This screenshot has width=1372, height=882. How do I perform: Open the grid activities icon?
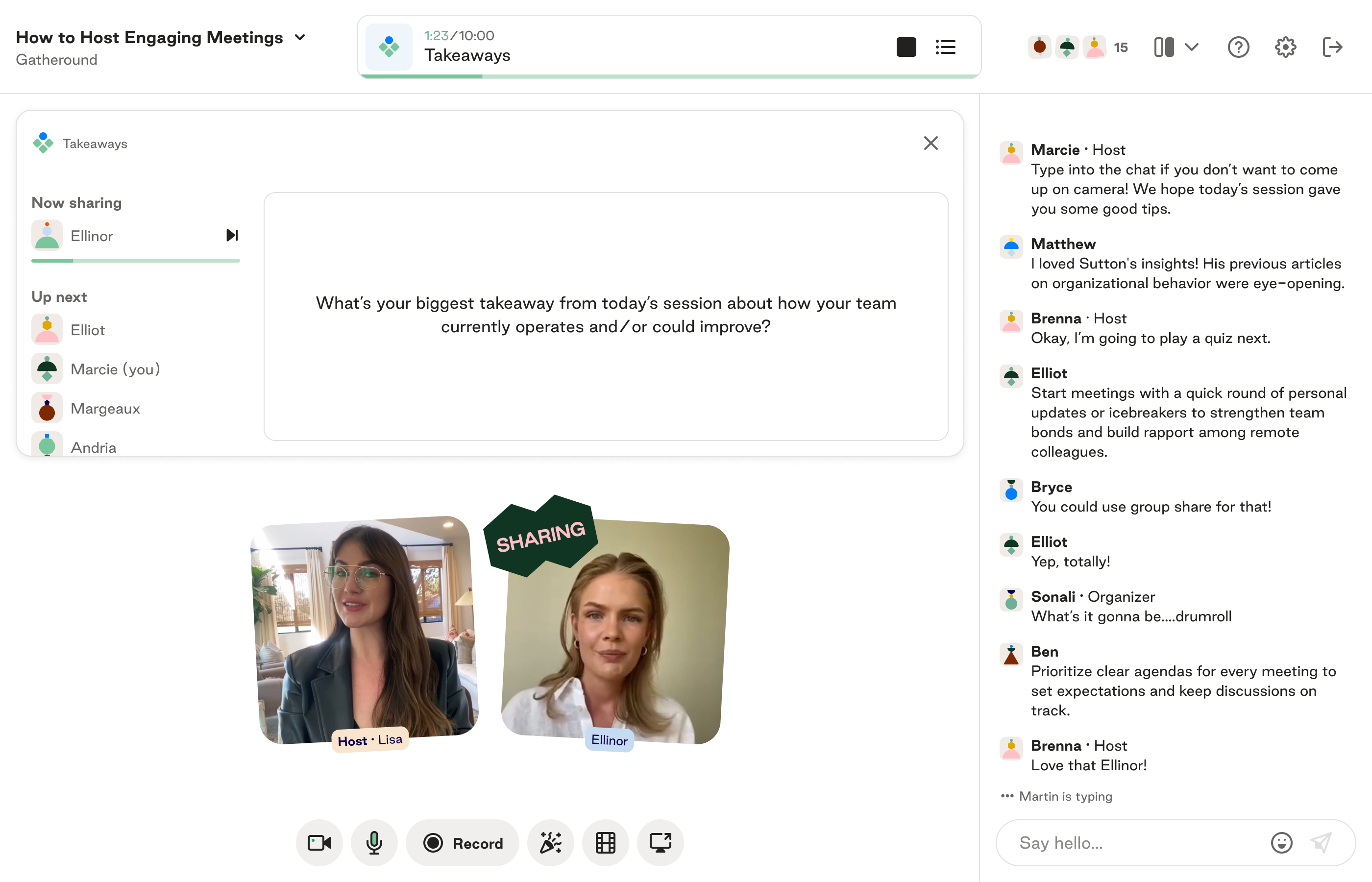[x=605, y=842]
